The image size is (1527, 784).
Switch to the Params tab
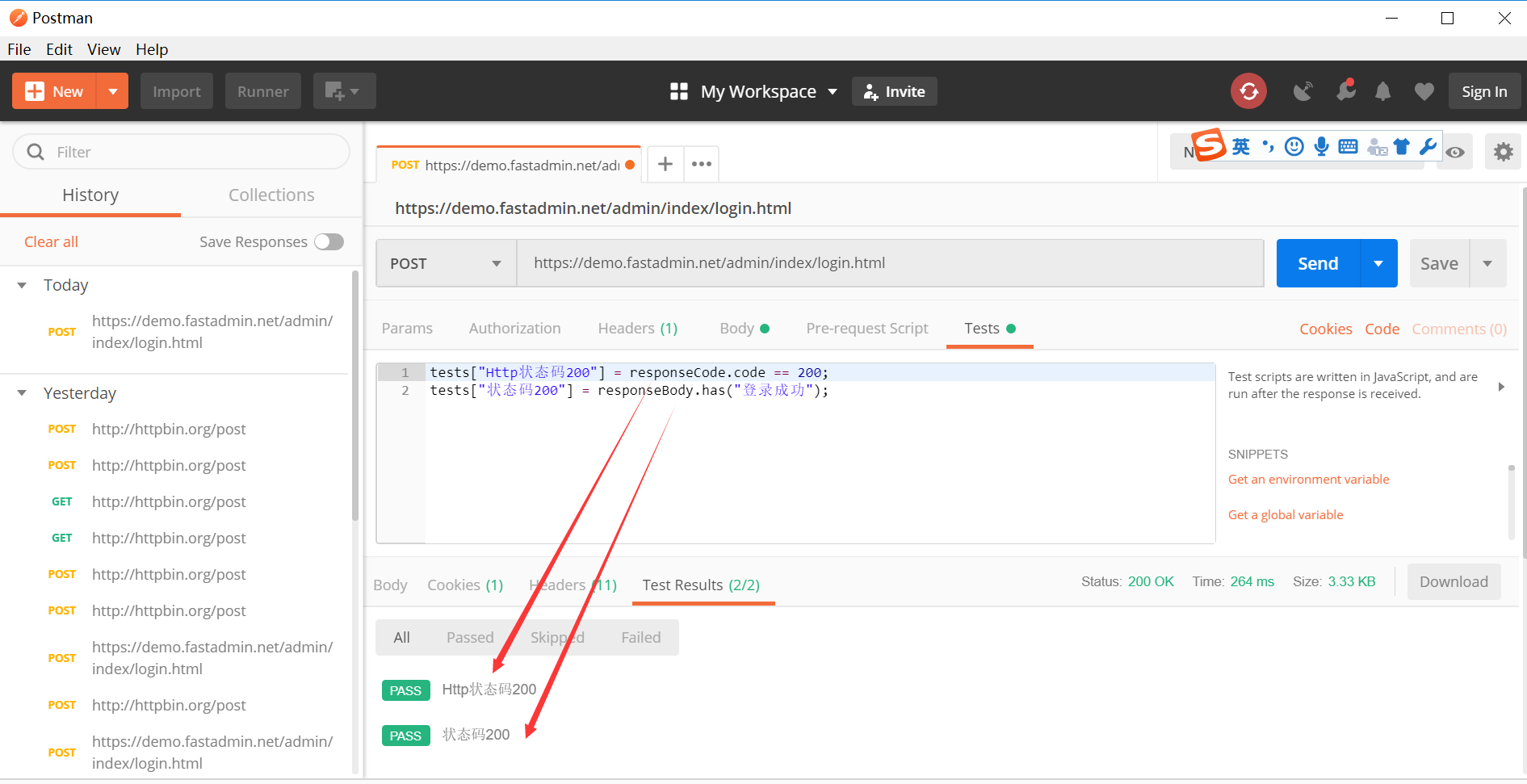coord(407,329)
